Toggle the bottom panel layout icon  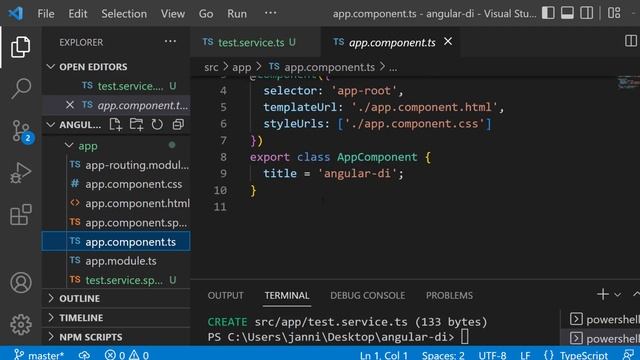[x=567, y=13]
